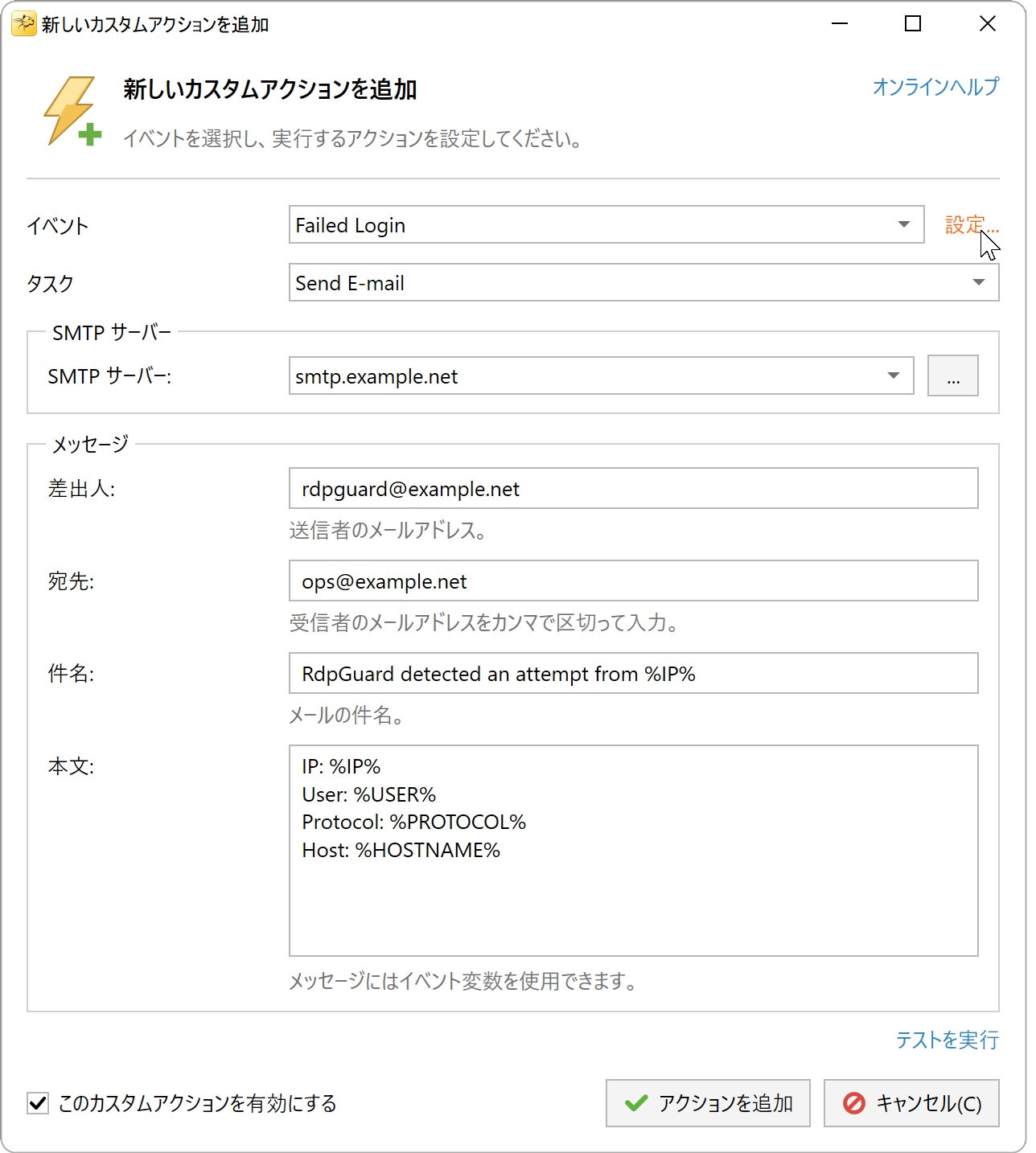Click the green checkmark on アクションを追加
1036x1153 pixels.
point(635,1103)
